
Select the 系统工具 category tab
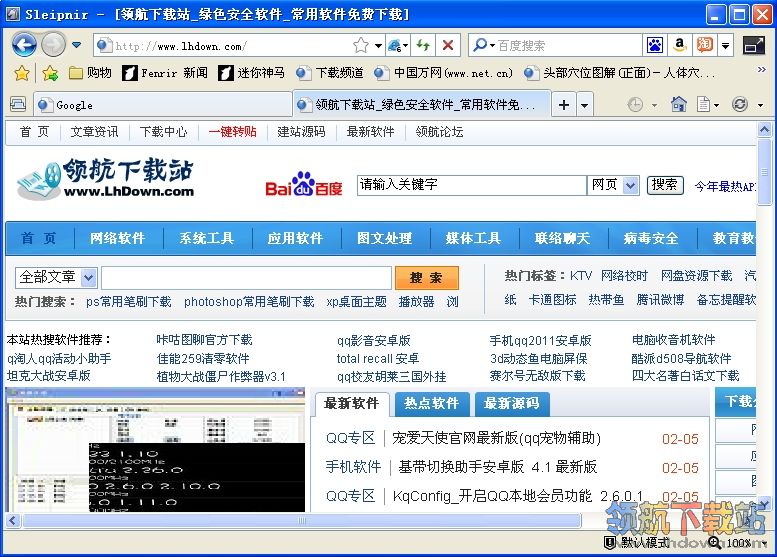point(207,238)
